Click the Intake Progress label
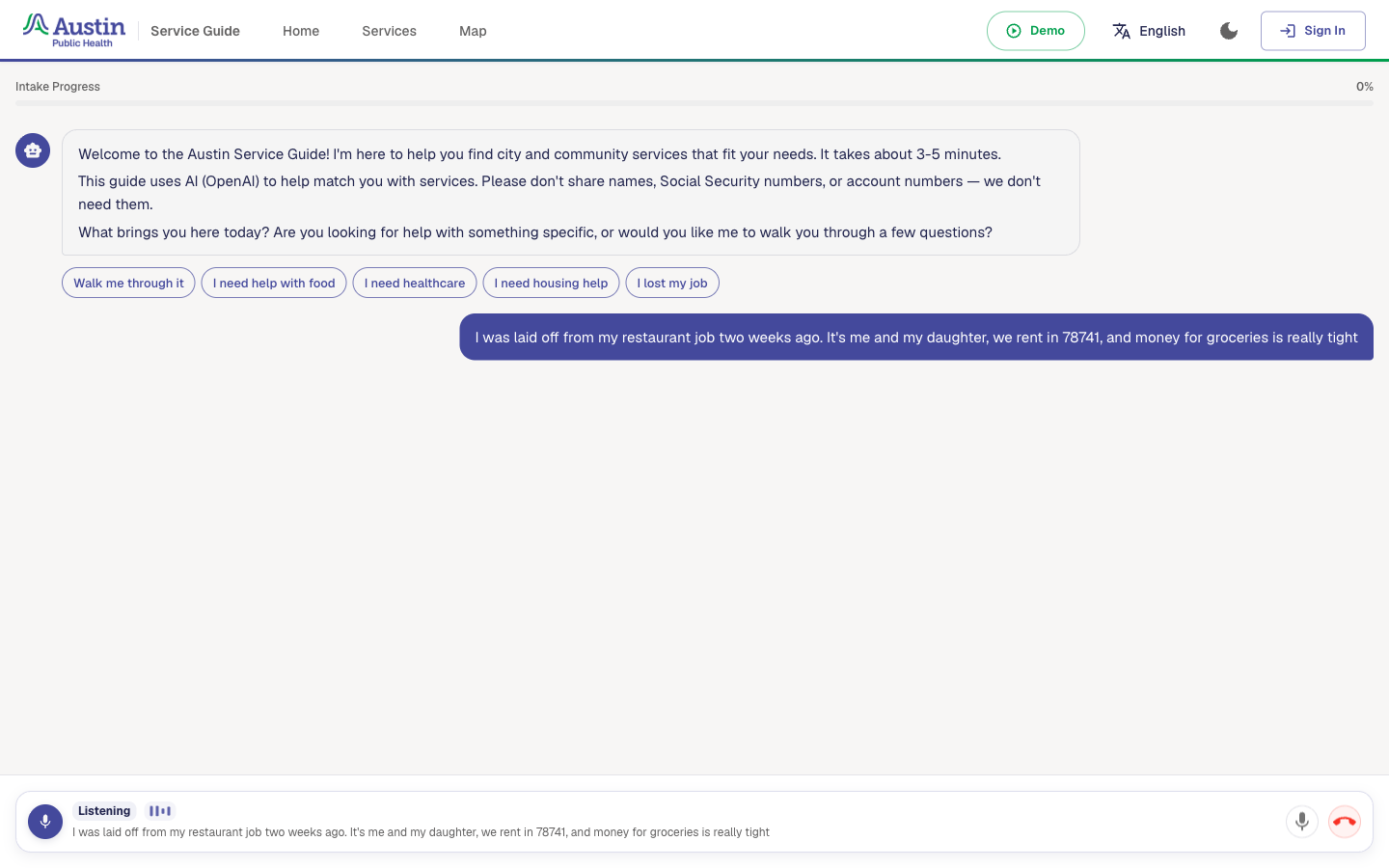Screen dimensions: 1389x868 [x=58, y=87]
